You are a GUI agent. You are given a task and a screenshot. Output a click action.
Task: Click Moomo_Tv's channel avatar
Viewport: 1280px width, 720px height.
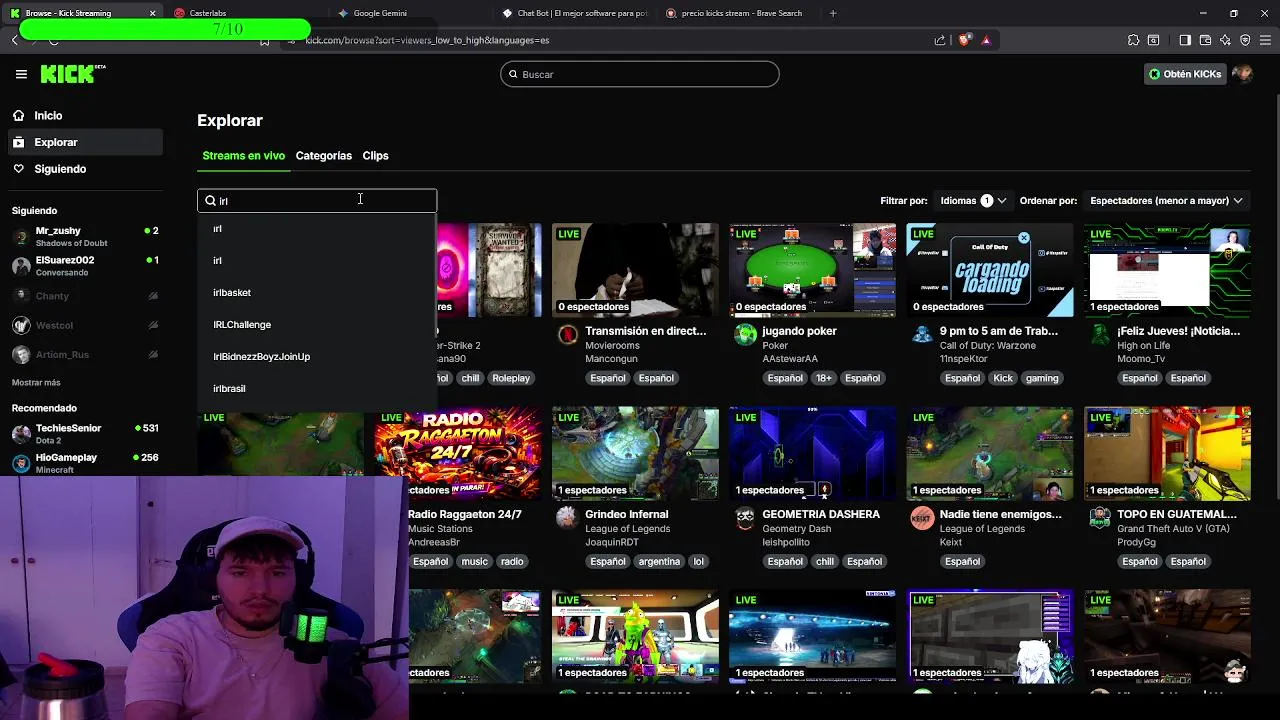coord(1100,334)
